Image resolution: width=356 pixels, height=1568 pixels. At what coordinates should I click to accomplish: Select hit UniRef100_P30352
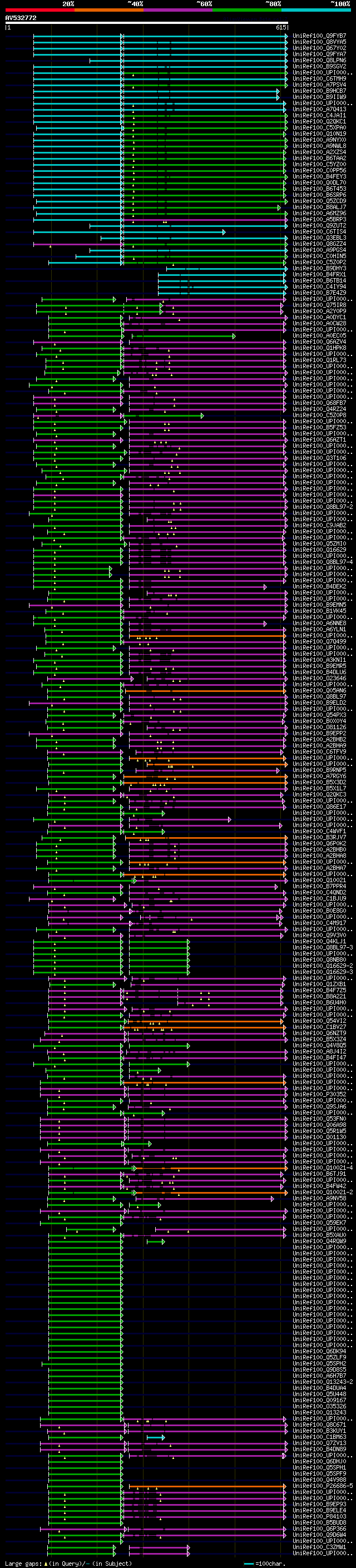tap(319, 1095)
